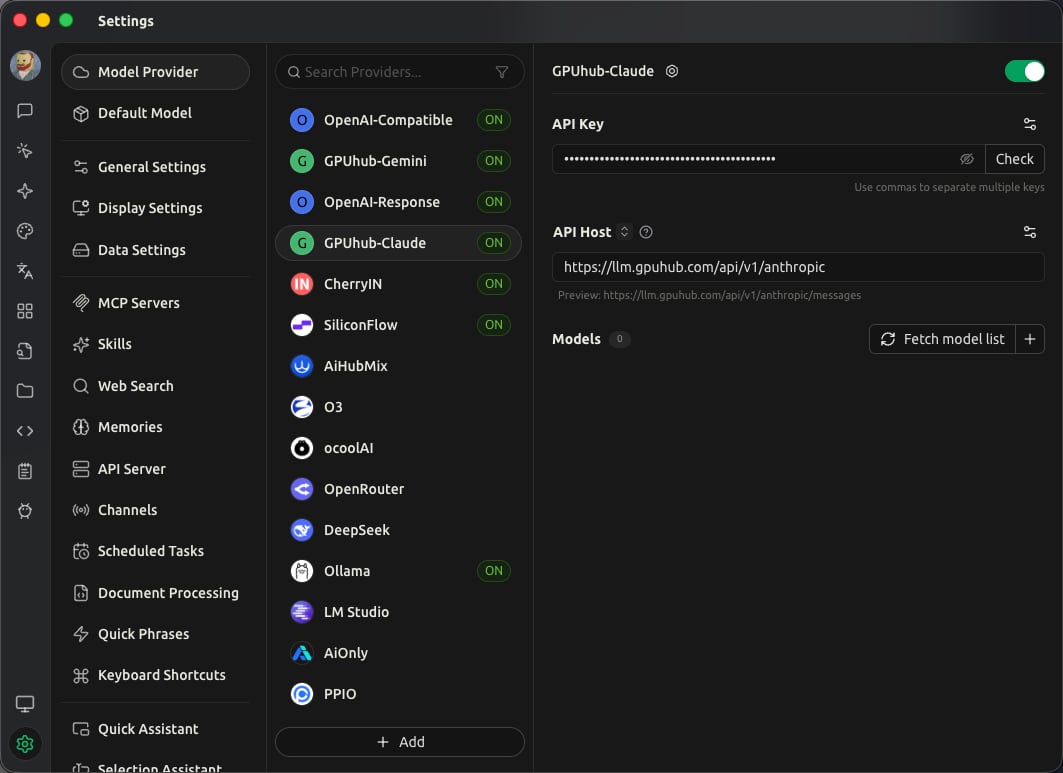Click the monitor display icon in sidebar
This screenshot has height=773, width=1063.
point(25,705)
